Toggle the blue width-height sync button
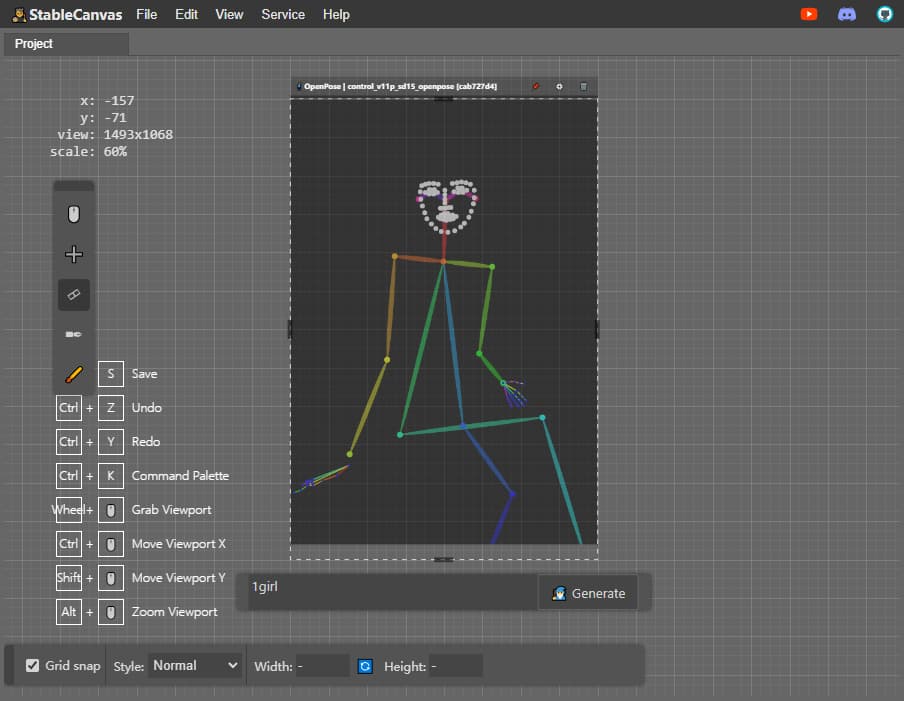Viewport: 904px width, 701px height. (365, 666)
